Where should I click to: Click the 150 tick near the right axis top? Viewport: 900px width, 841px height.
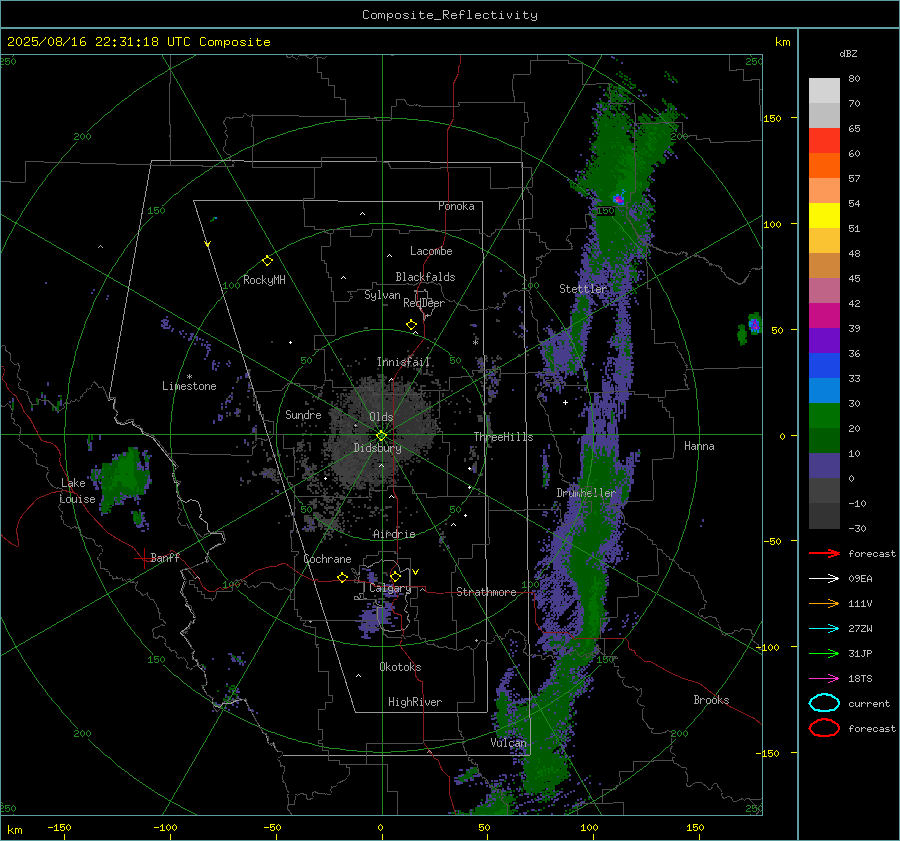click(772, 118)
